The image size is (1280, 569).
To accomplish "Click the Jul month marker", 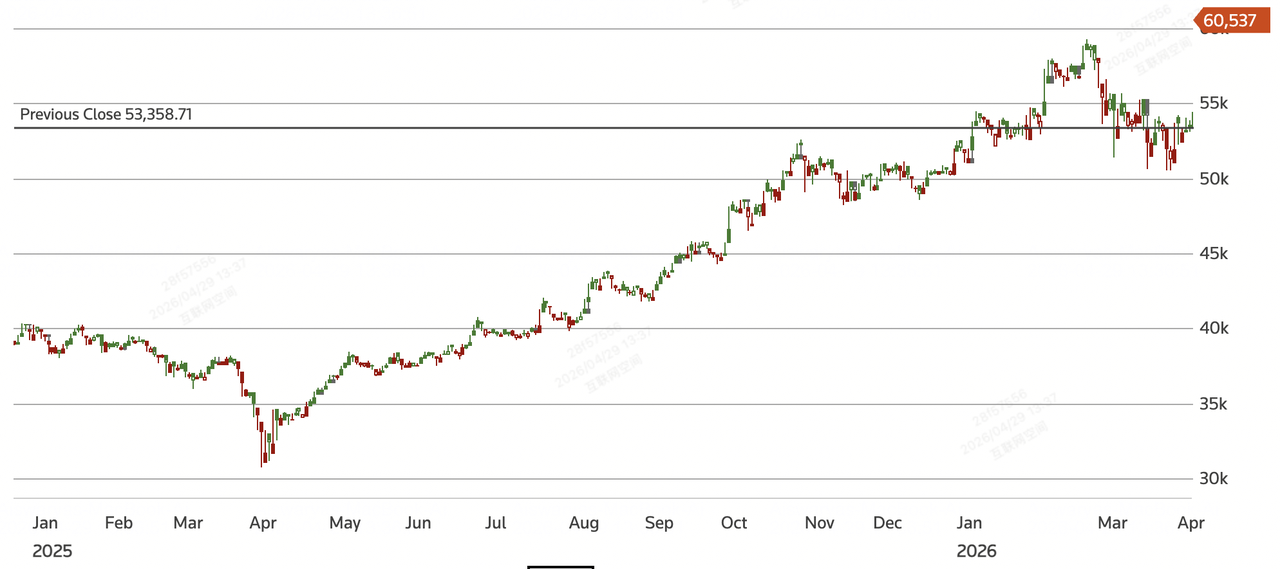I will (x=495, y=523).
